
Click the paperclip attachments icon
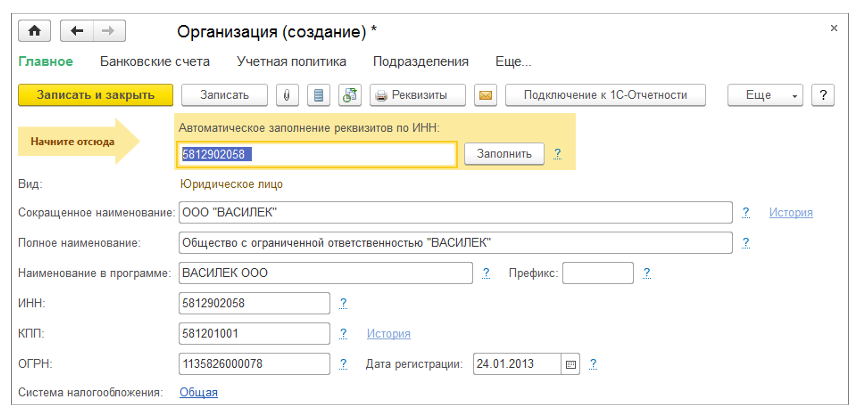tap(287, 95)
